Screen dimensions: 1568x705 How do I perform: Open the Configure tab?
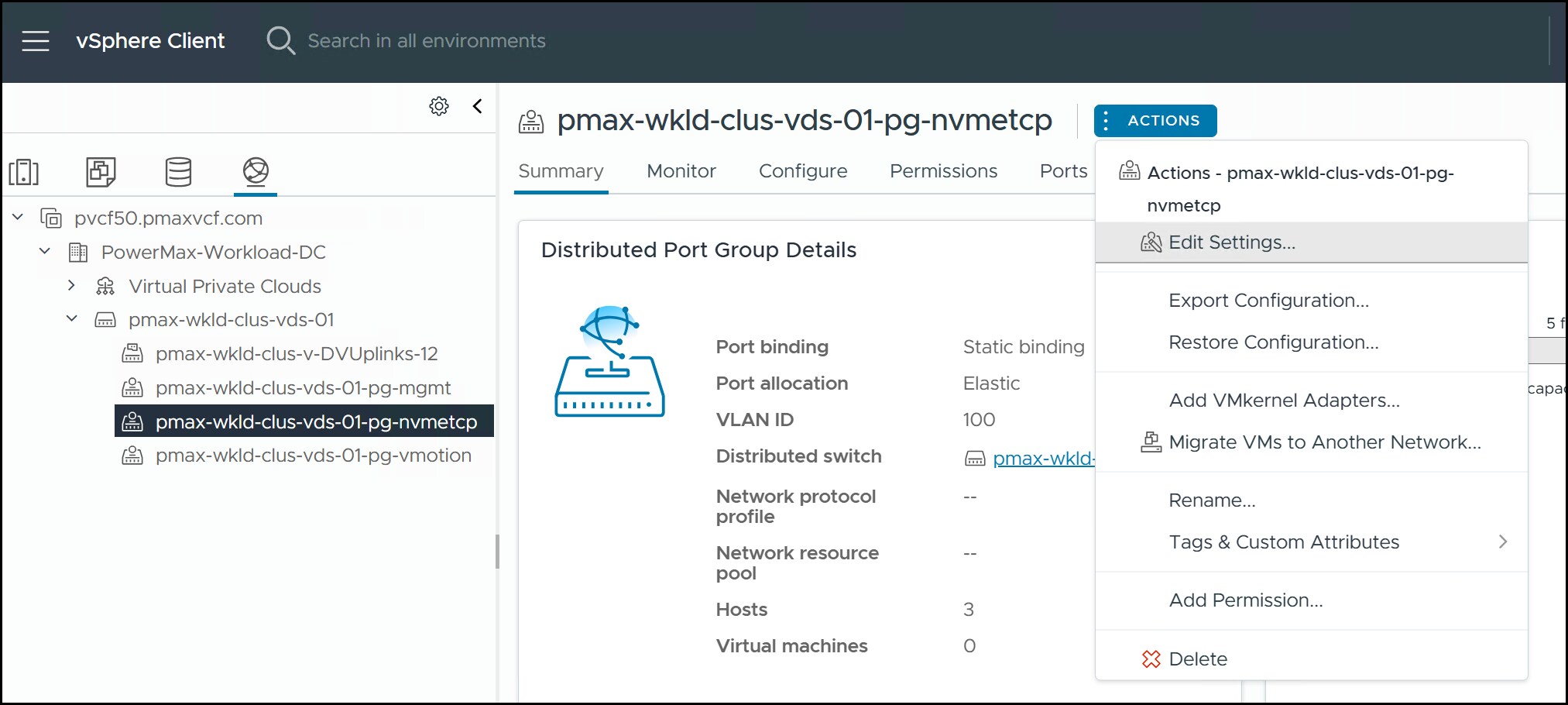tap(803, 171)
